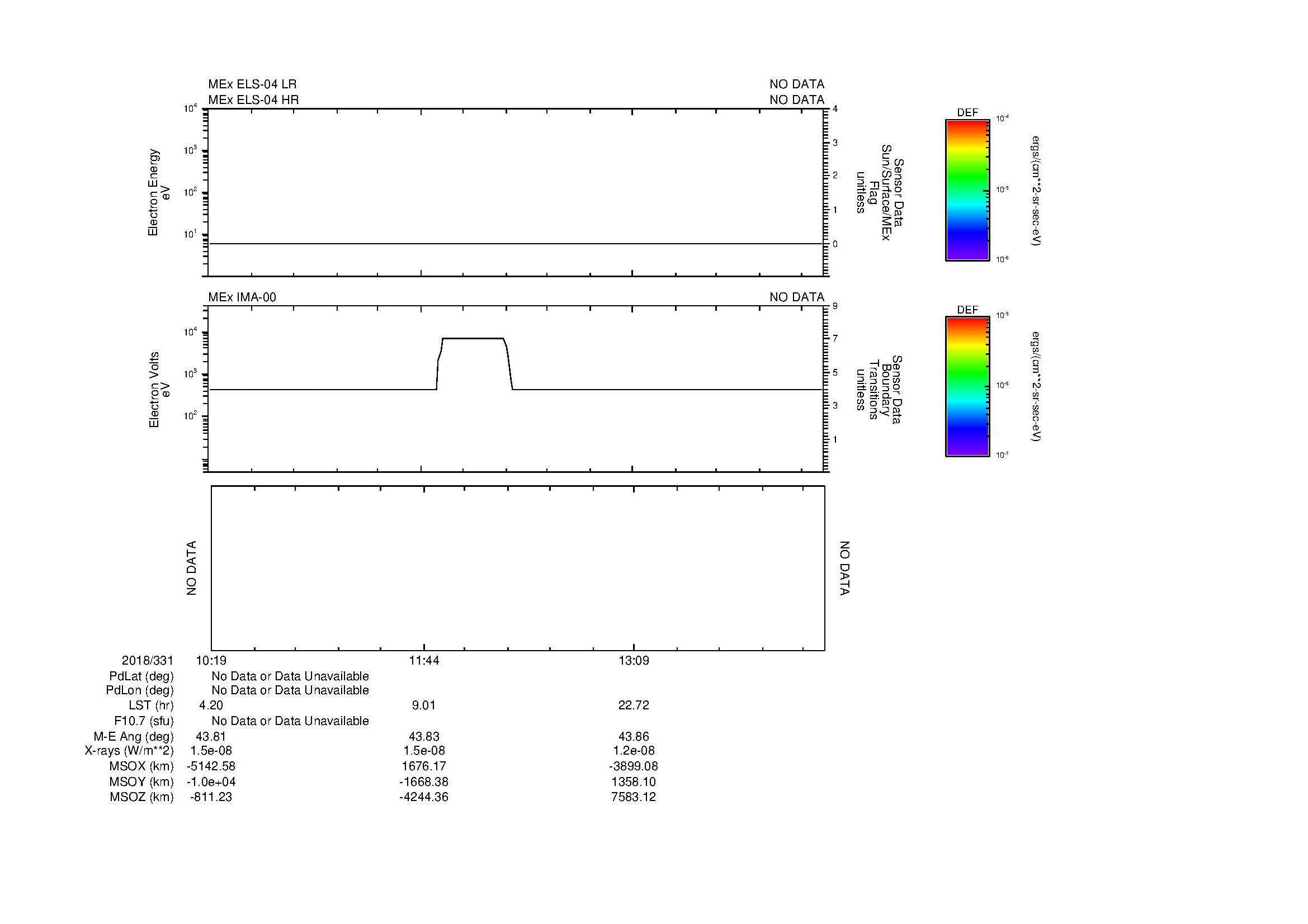Click the F10.7 (sfu) row label

[x=144, y=721]
